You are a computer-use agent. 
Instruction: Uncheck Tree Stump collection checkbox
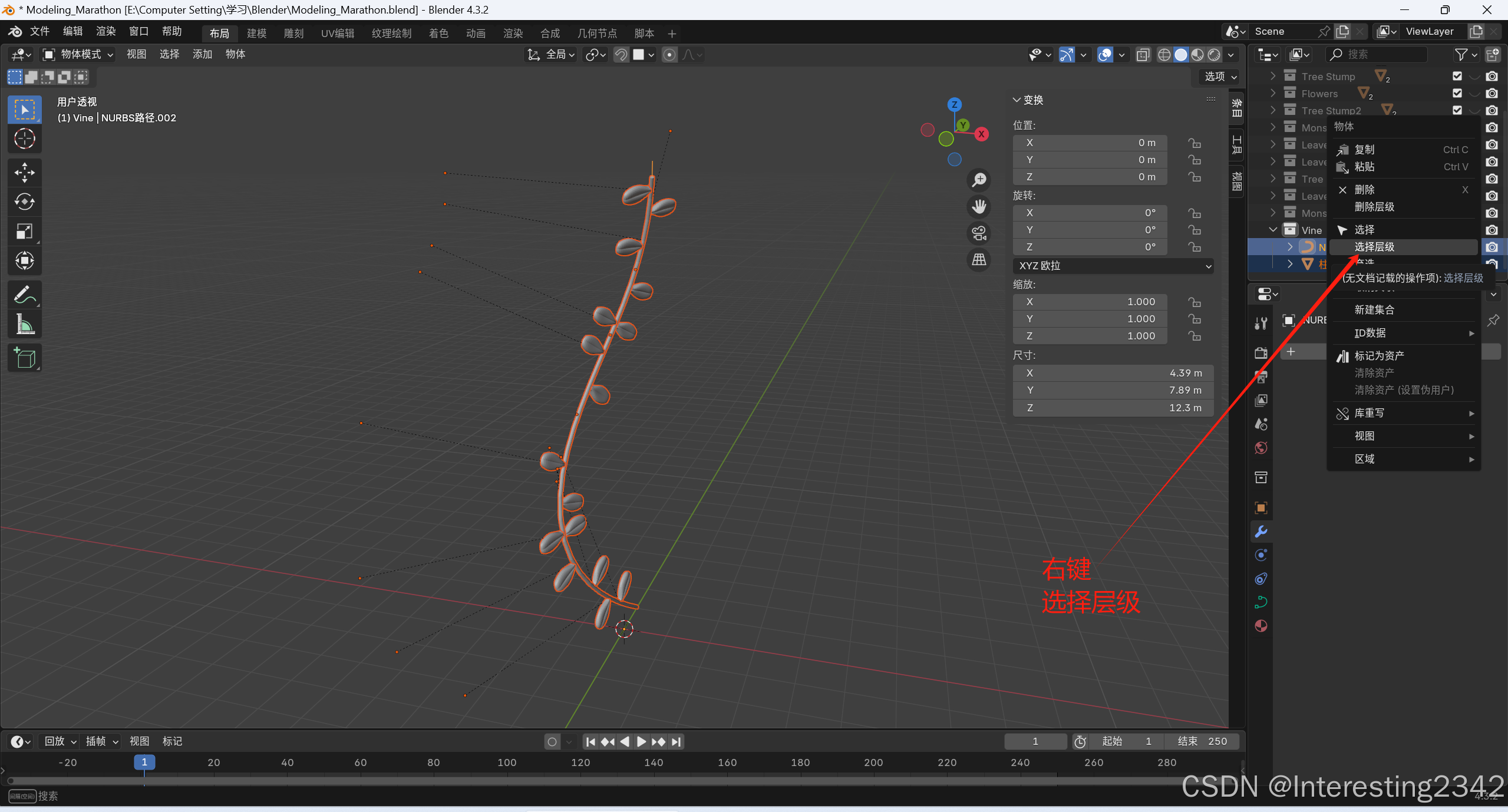pos(1457,76)
